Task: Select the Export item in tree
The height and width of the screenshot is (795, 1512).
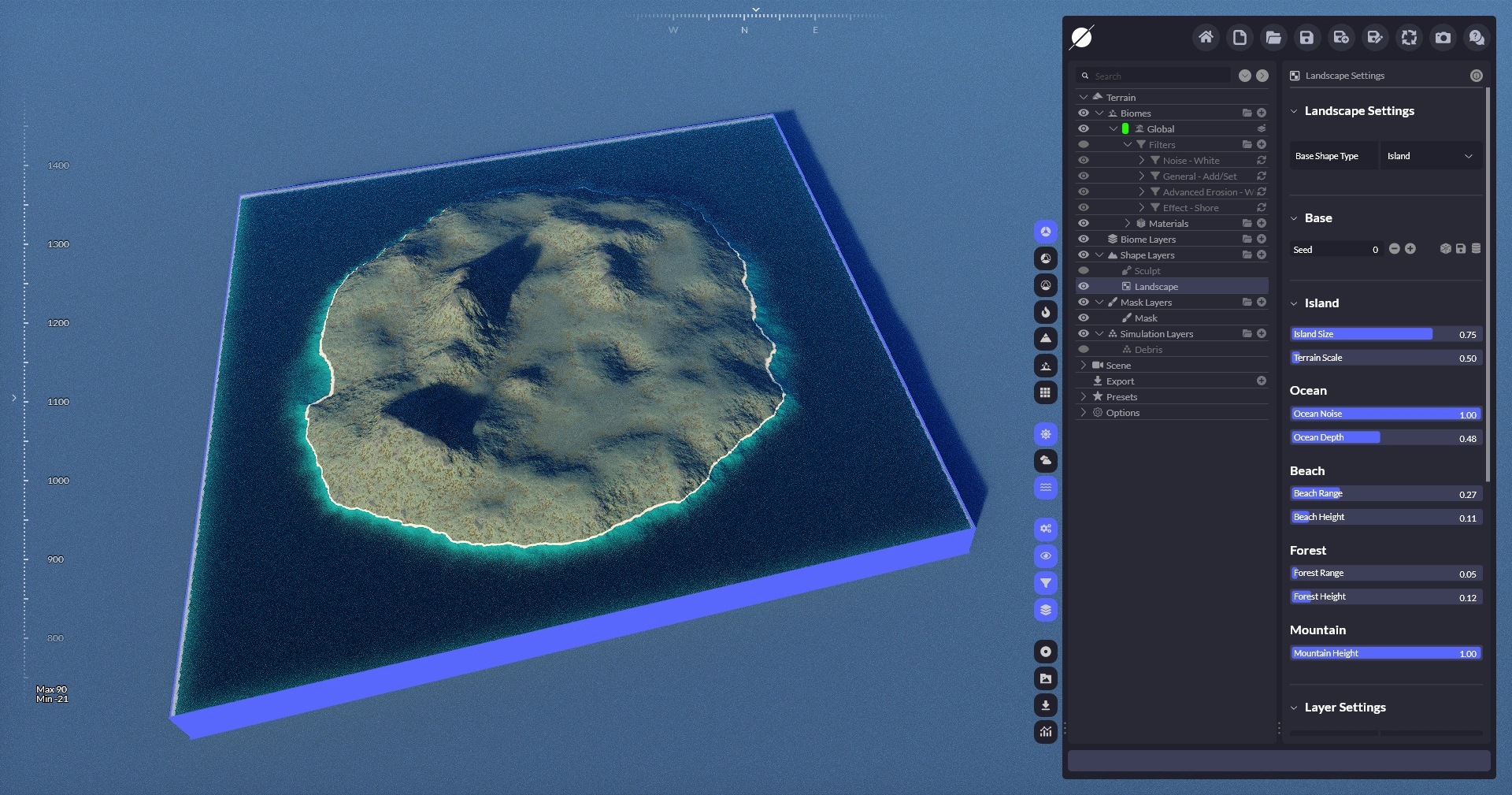Action: 1119,381
